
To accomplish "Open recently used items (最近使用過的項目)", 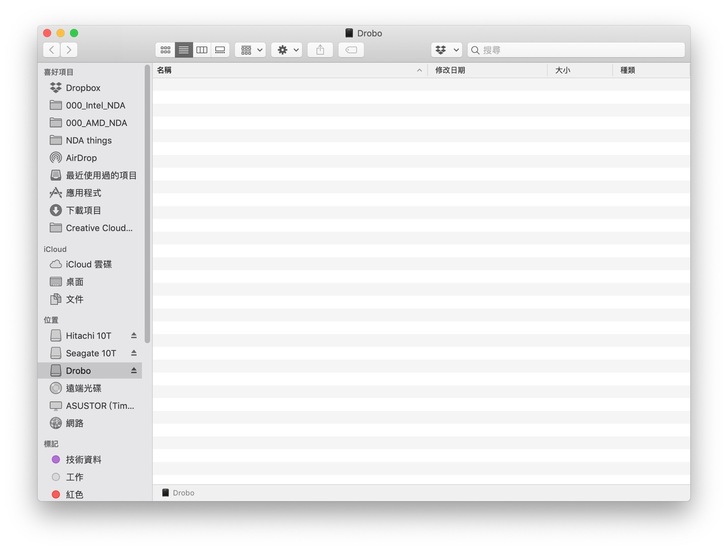I will (x=90, y=175).
